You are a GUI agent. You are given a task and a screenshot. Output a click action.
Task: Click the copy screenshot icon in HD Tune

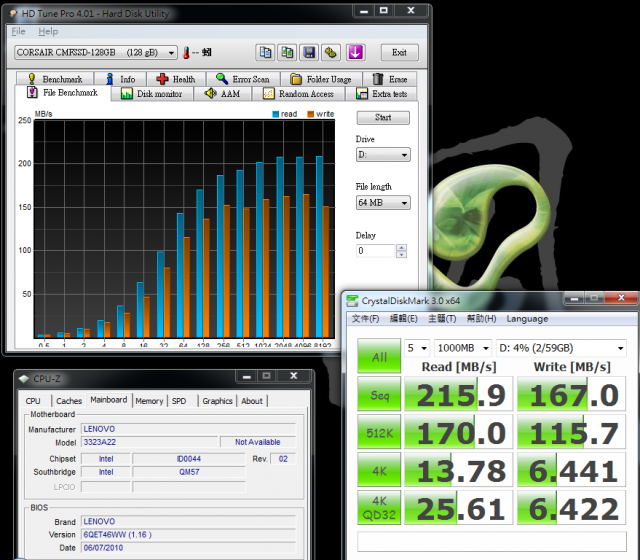(287, 53)
